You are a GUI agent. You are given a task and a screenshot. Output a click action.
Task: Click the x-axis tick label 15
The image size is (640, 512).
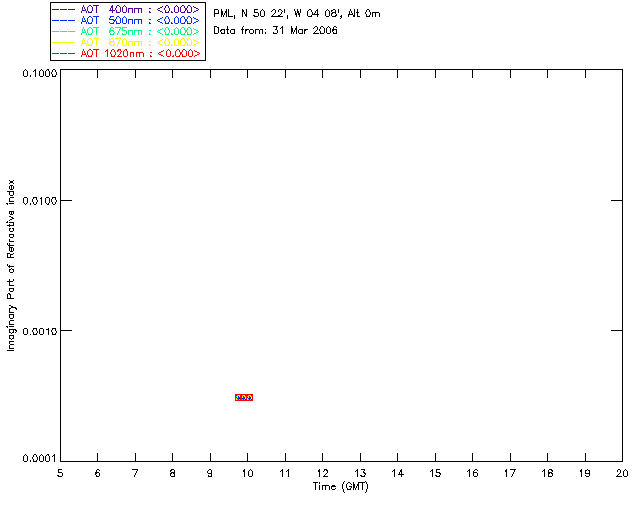click(x=435, y=473)
